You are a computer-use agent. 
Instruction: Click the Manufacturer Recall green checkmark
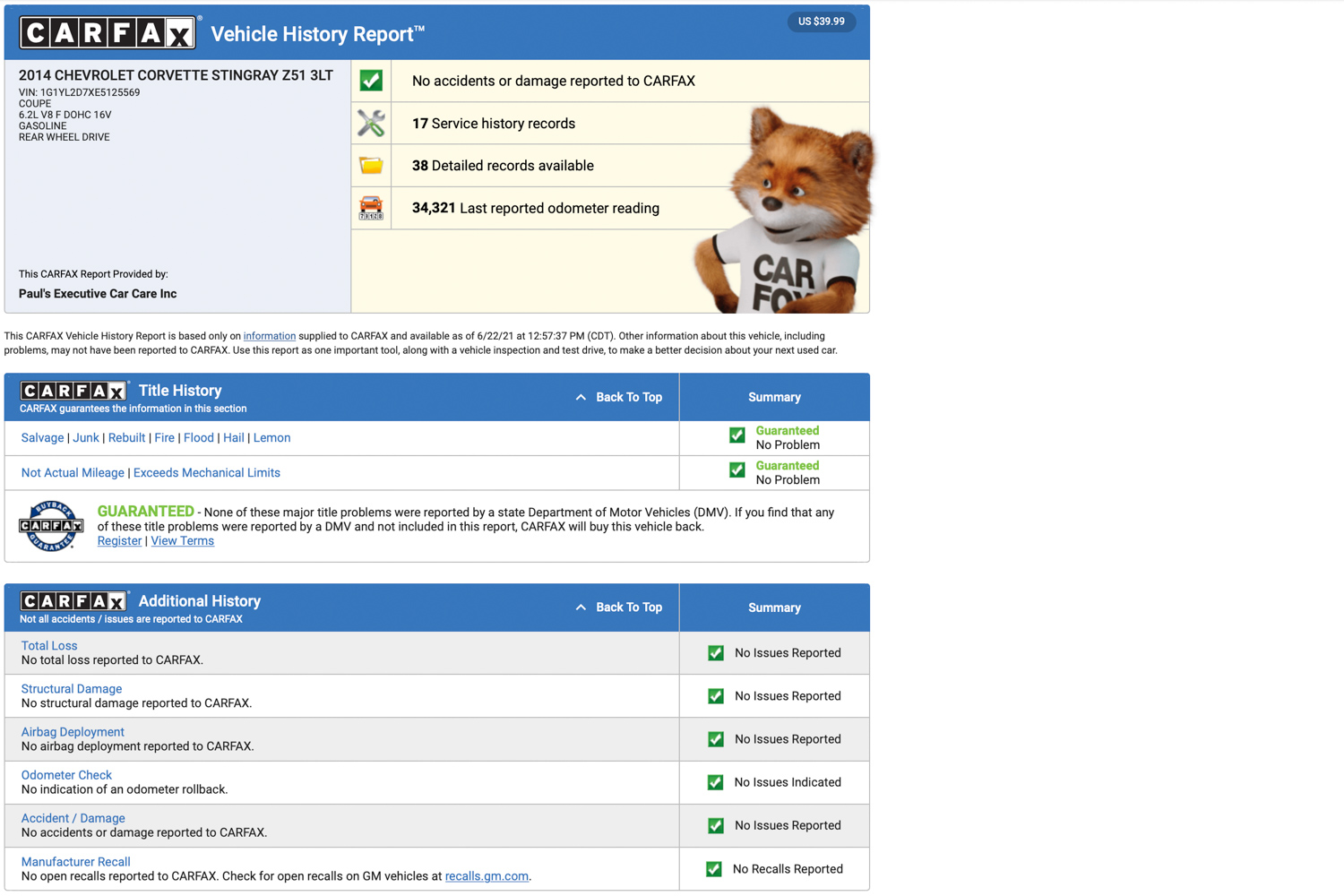(714, 869)
